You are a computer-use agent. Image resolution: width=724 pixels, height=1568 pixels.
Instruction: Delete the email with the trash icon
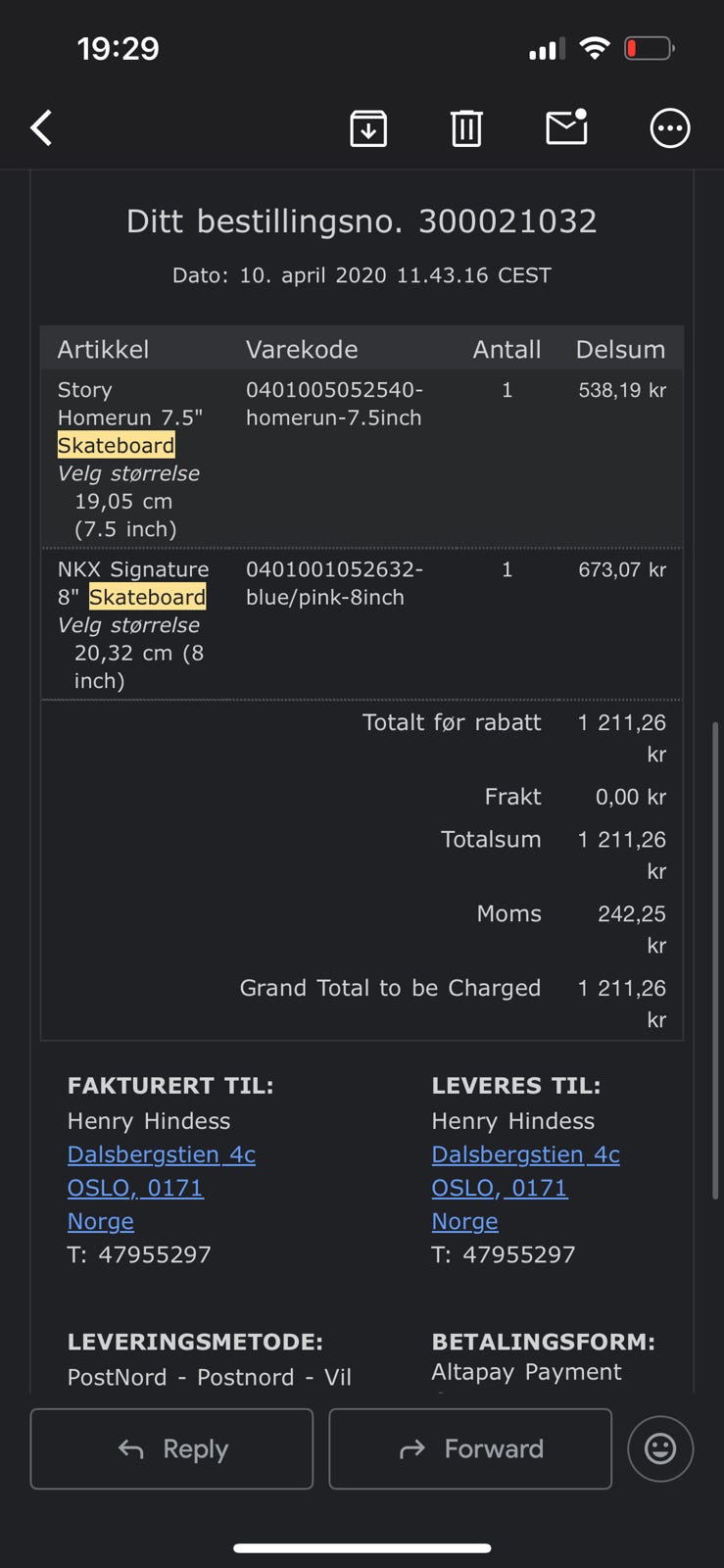click(466, 128)
